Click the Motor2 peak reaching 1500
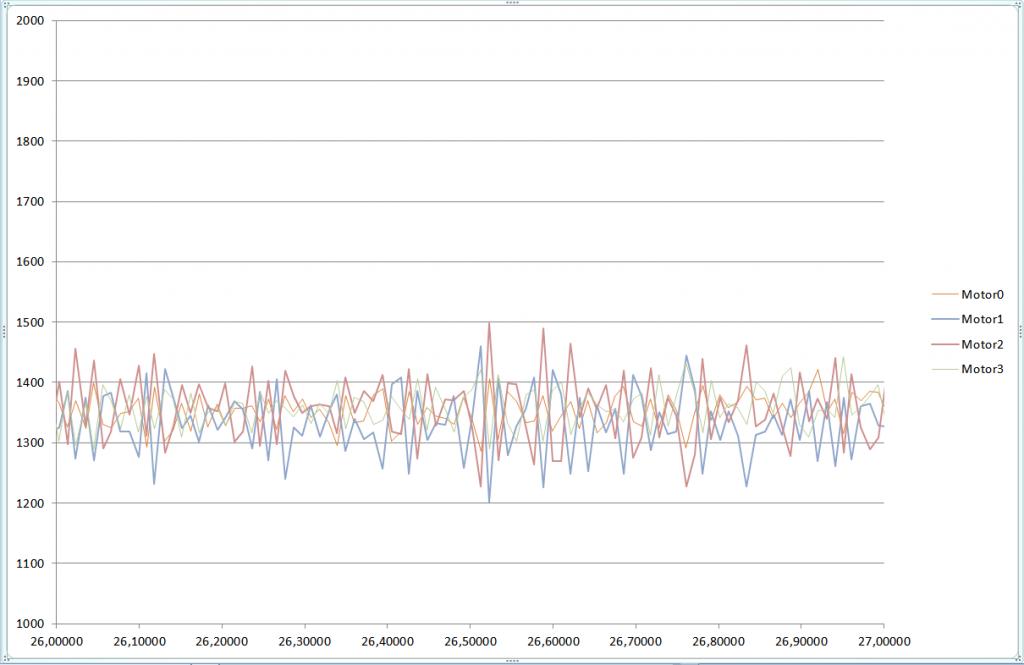The width and height of the screenshot is (1024, 665). click(489, 324)
